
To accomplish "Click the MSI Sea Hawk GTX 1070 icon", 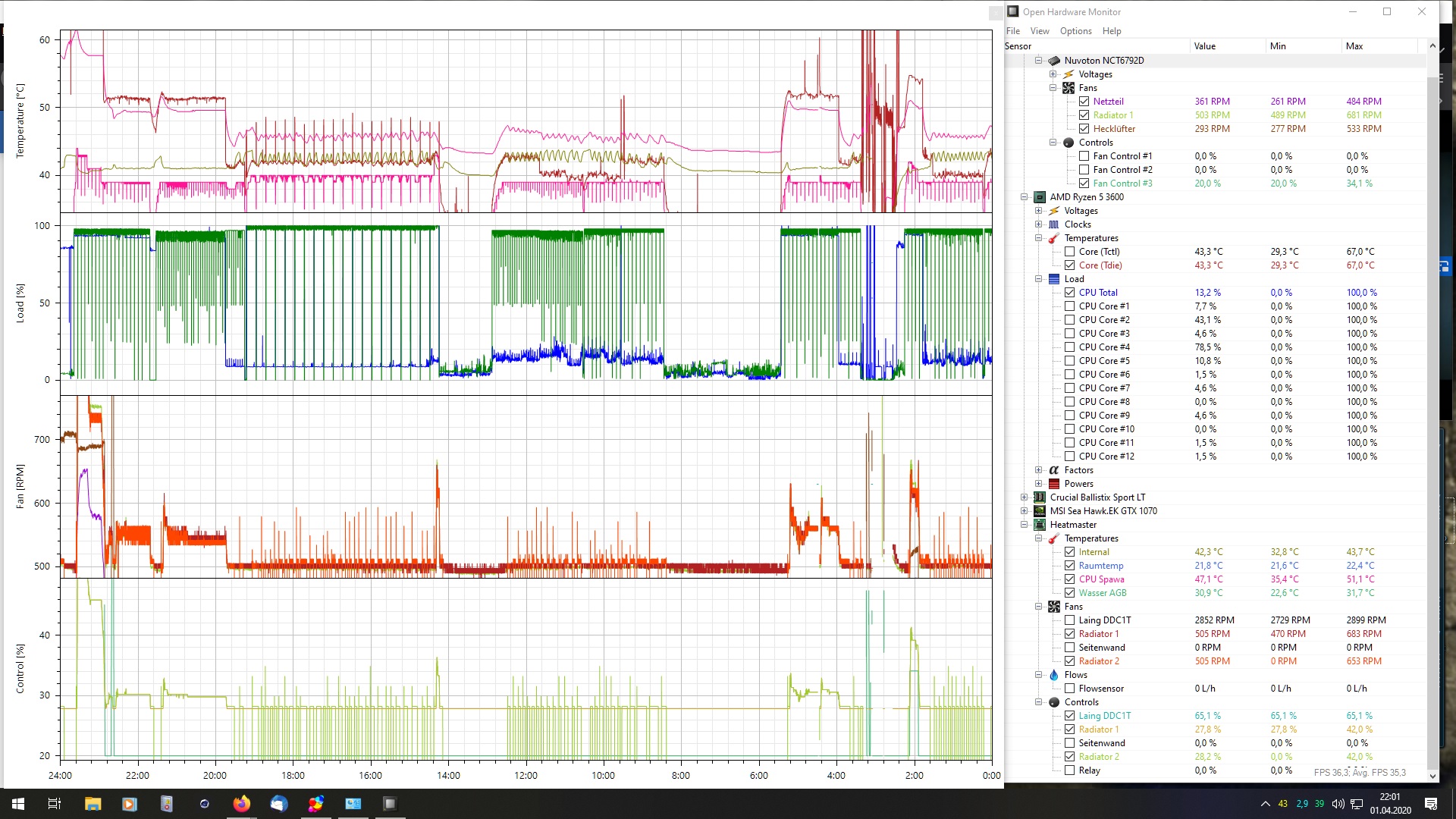I will [1040, 511].
